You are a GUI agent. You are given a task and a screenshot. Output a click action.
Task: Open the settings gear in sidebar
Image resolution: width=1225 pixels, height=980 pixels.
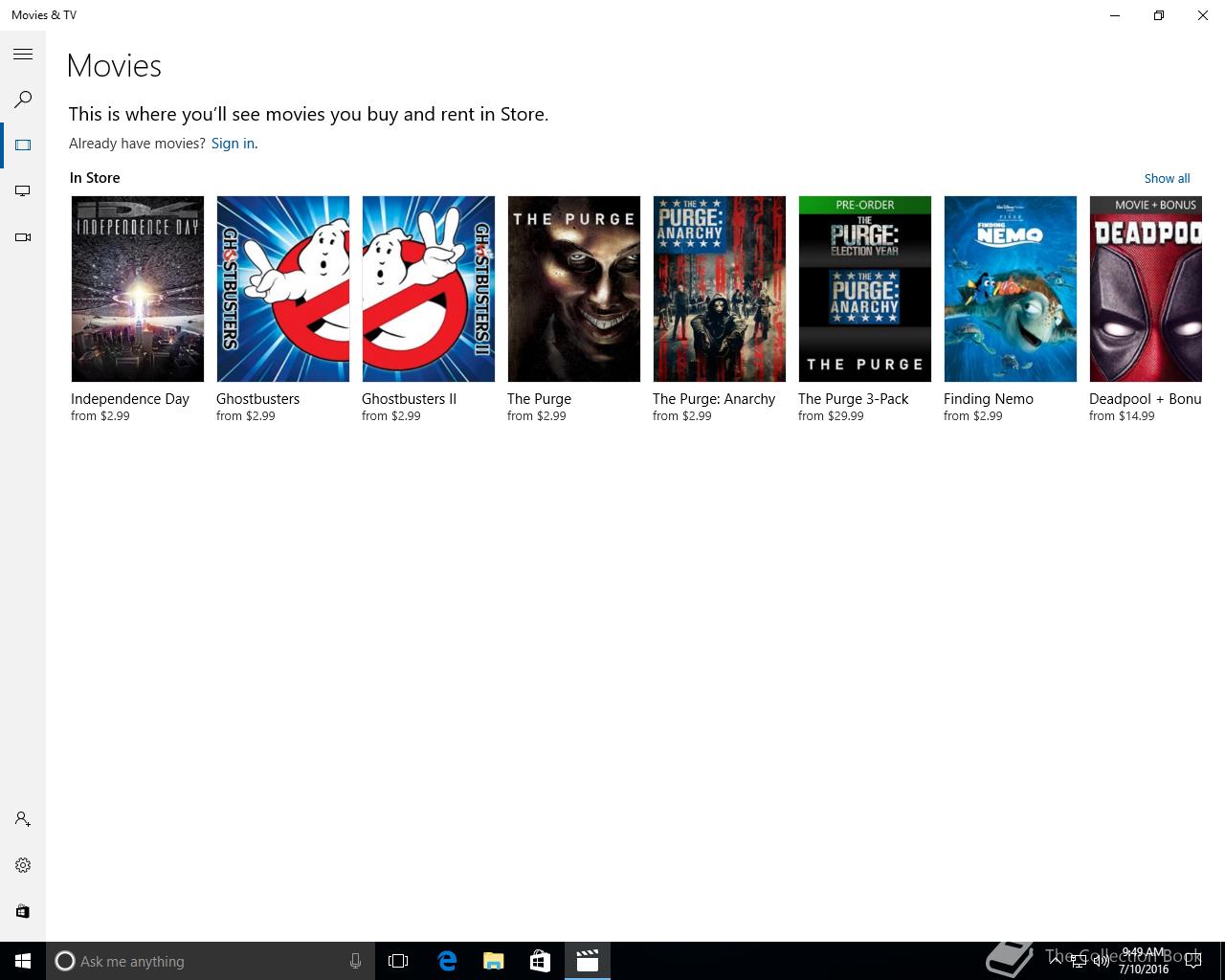(x=23, y=865)
